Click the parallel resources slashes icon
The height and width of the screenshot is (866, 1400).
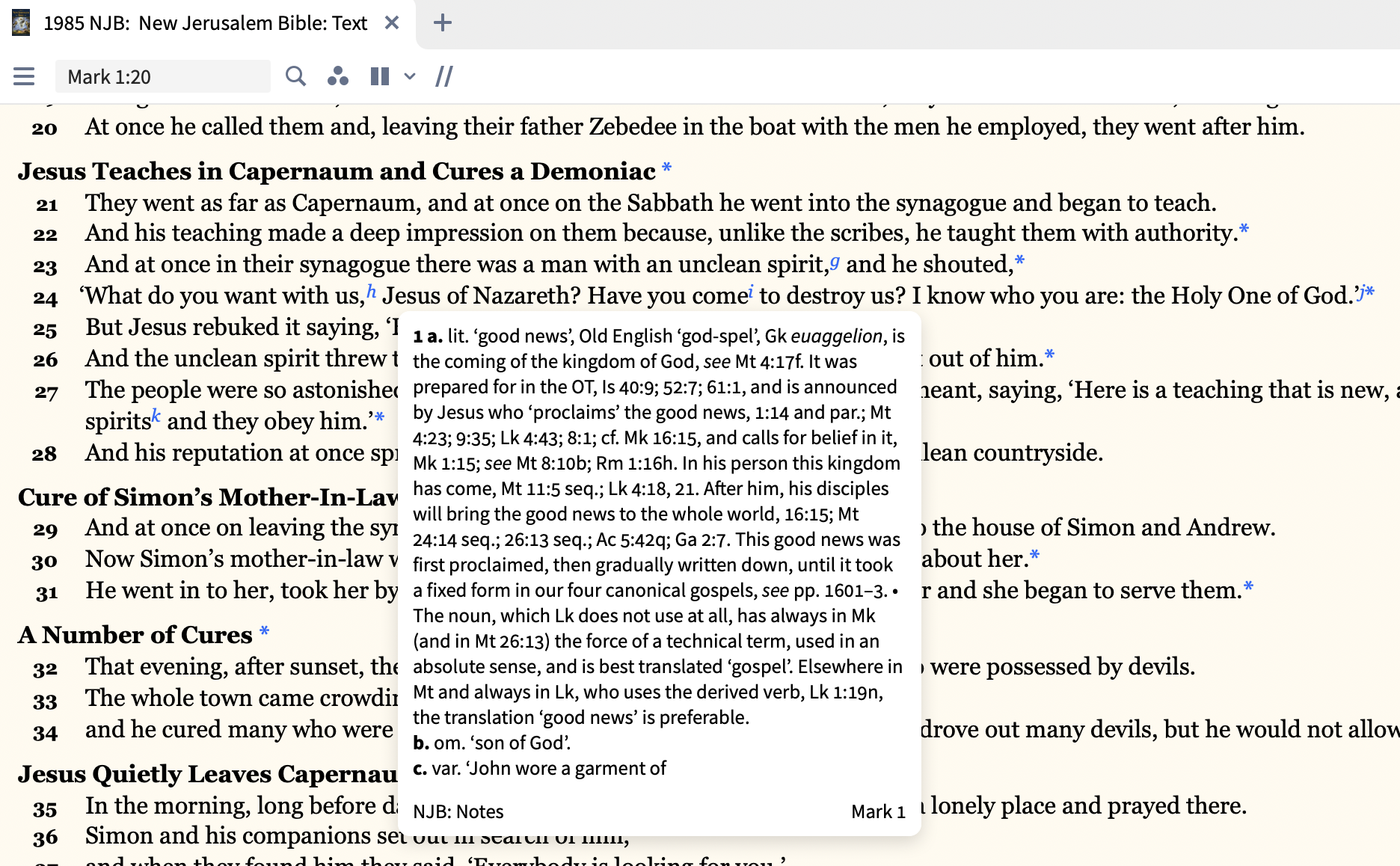pyautogui.click(x=444, y=76)
